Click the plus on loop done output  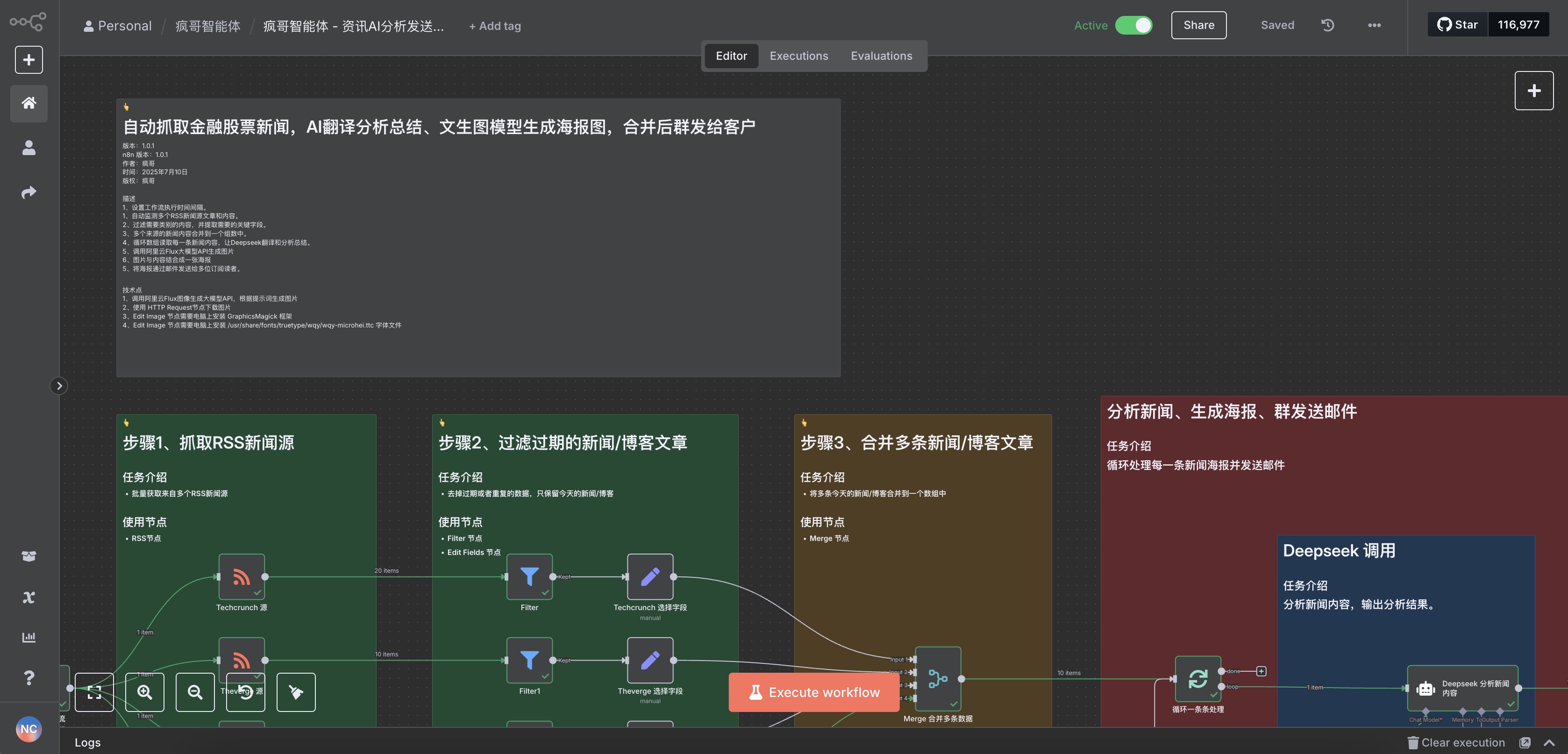(1261, 671)
